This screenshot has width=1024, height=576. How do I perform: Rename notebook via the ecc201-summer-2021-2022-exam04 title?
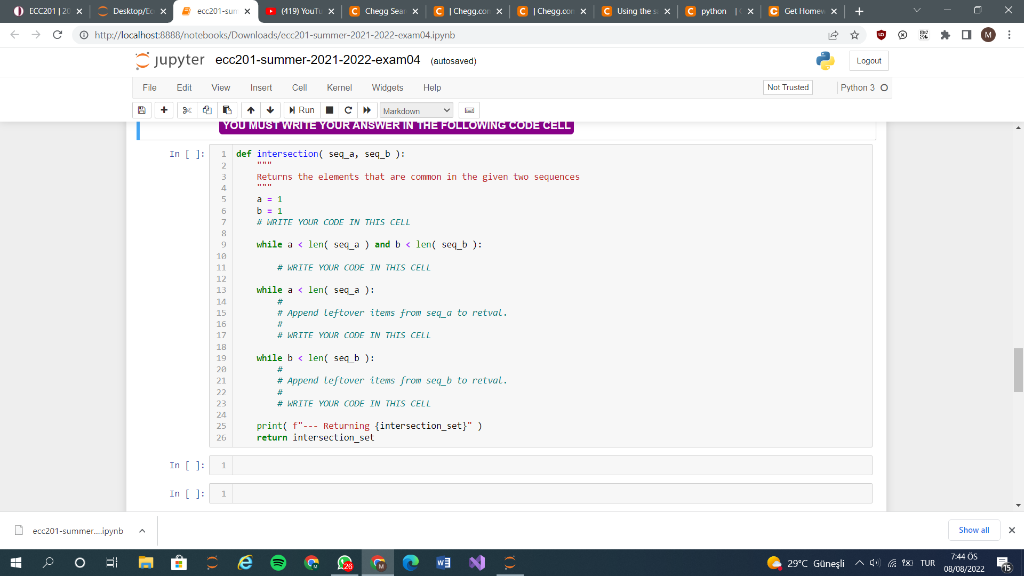[318, 60]
